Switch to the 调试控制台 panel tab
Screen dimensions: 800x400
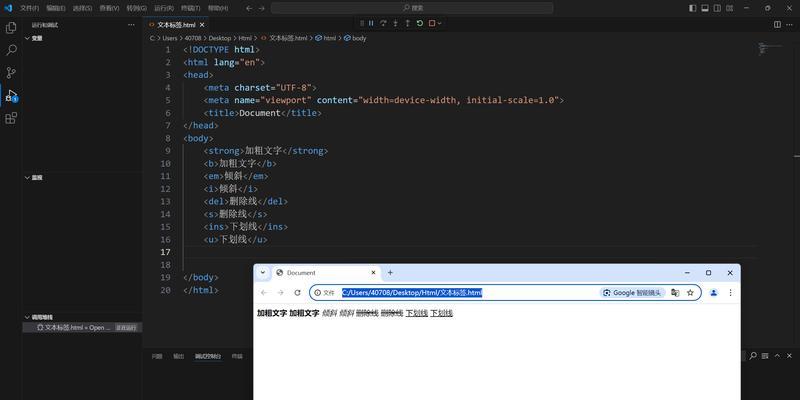[x=208, y=356]
